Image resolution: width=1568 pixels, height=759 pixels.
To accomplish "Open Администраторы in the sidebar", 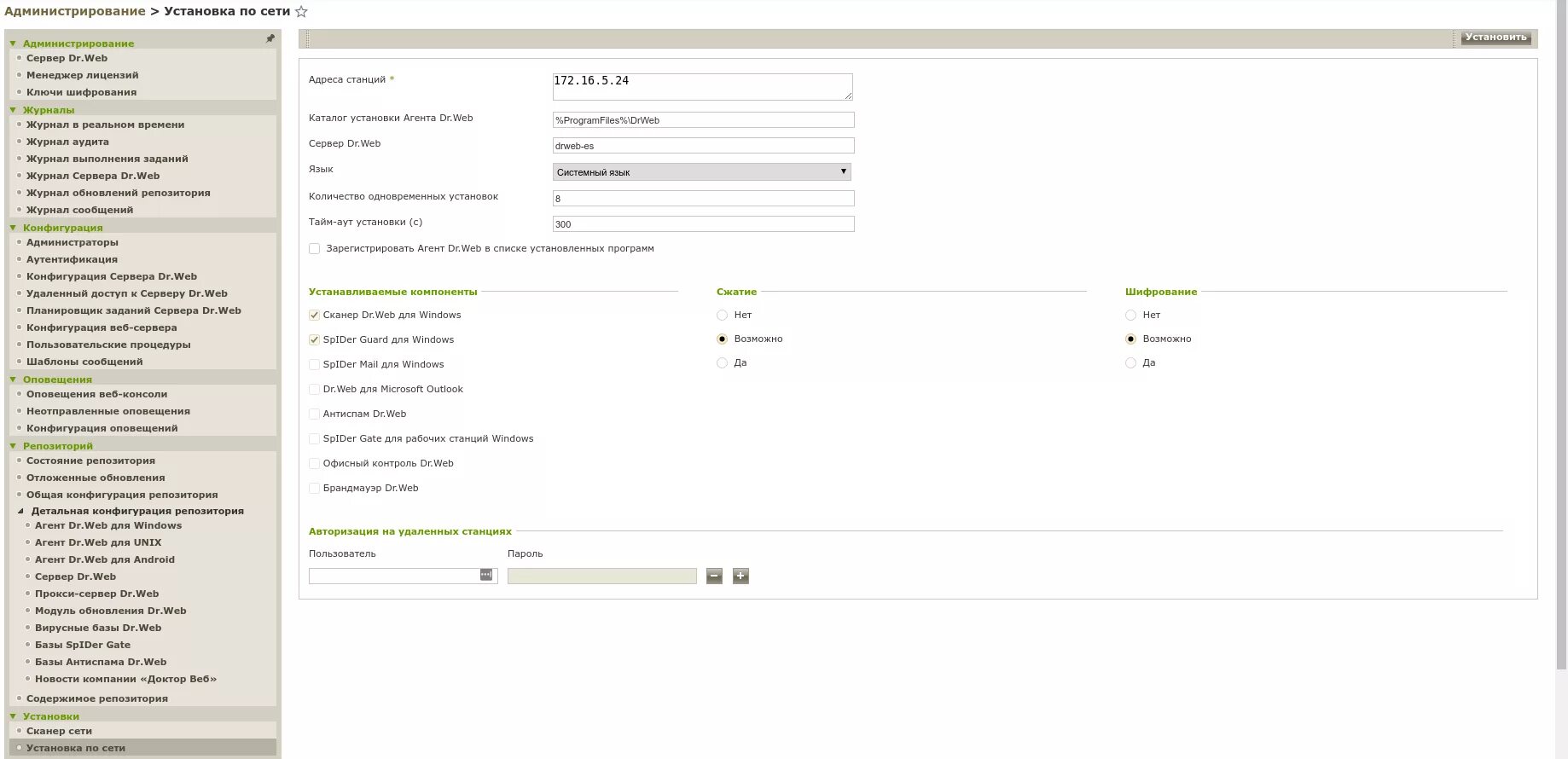I will coord(73,242).
